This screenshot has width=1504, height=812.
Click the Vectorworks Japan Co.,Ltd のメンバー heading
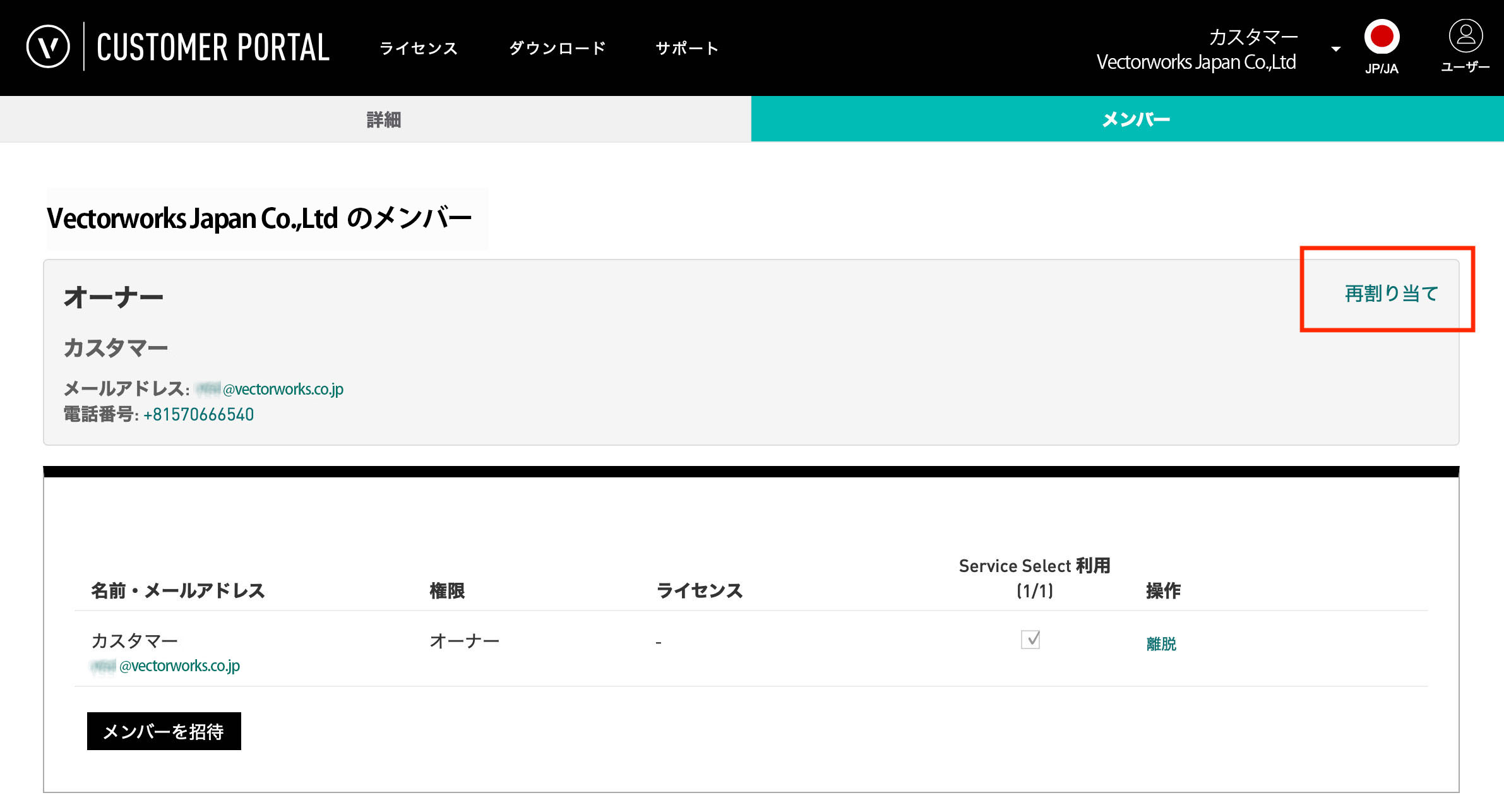click(x=259, y=218)
